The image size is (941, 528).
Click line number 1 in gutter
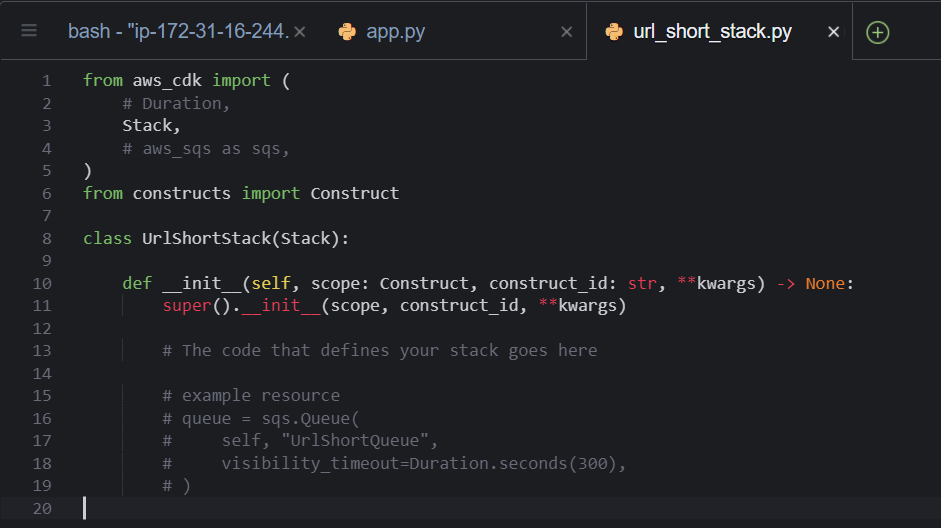(47, 80)
